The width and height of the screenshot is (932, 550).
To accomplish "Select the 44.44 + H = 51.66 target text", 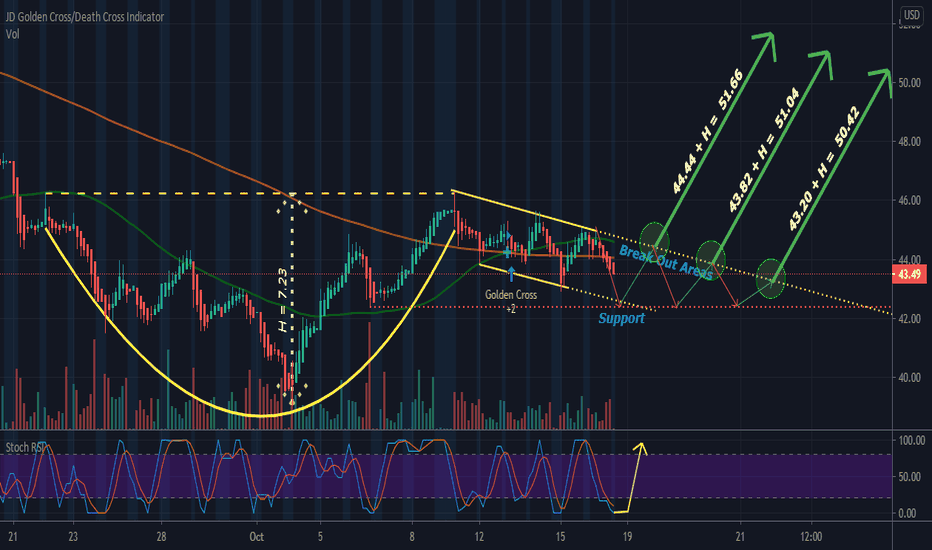I will (707, 131).
